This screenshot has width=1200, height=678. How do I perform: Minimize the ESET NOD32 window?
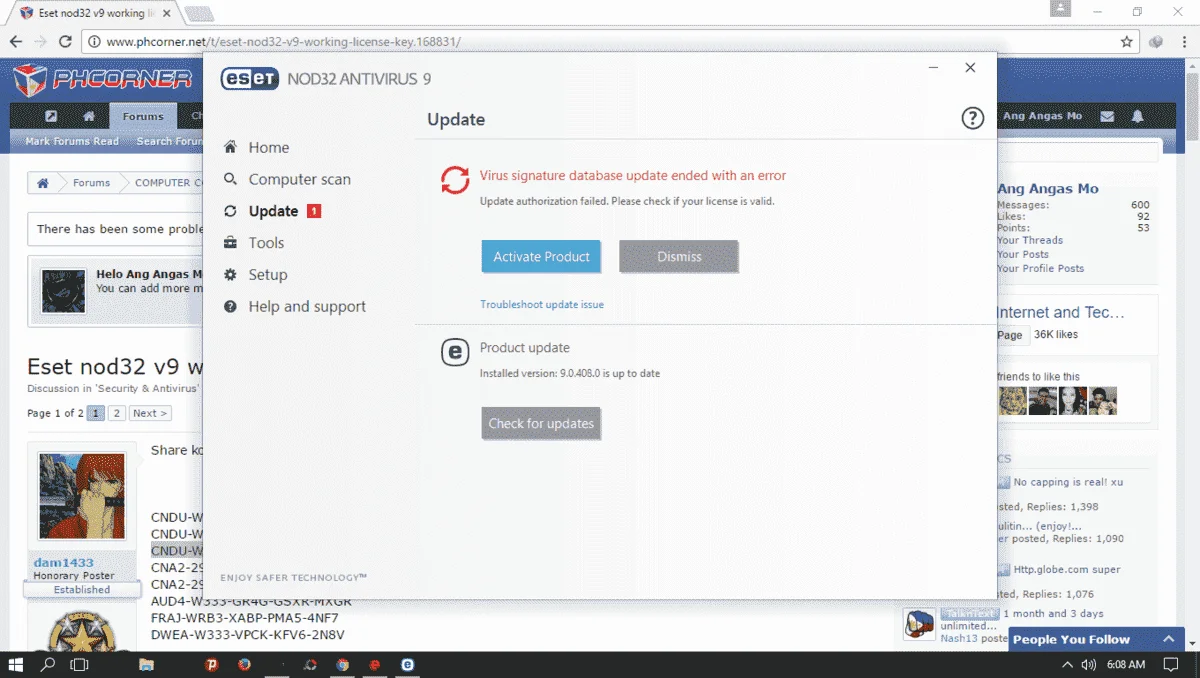pos(933,68)
